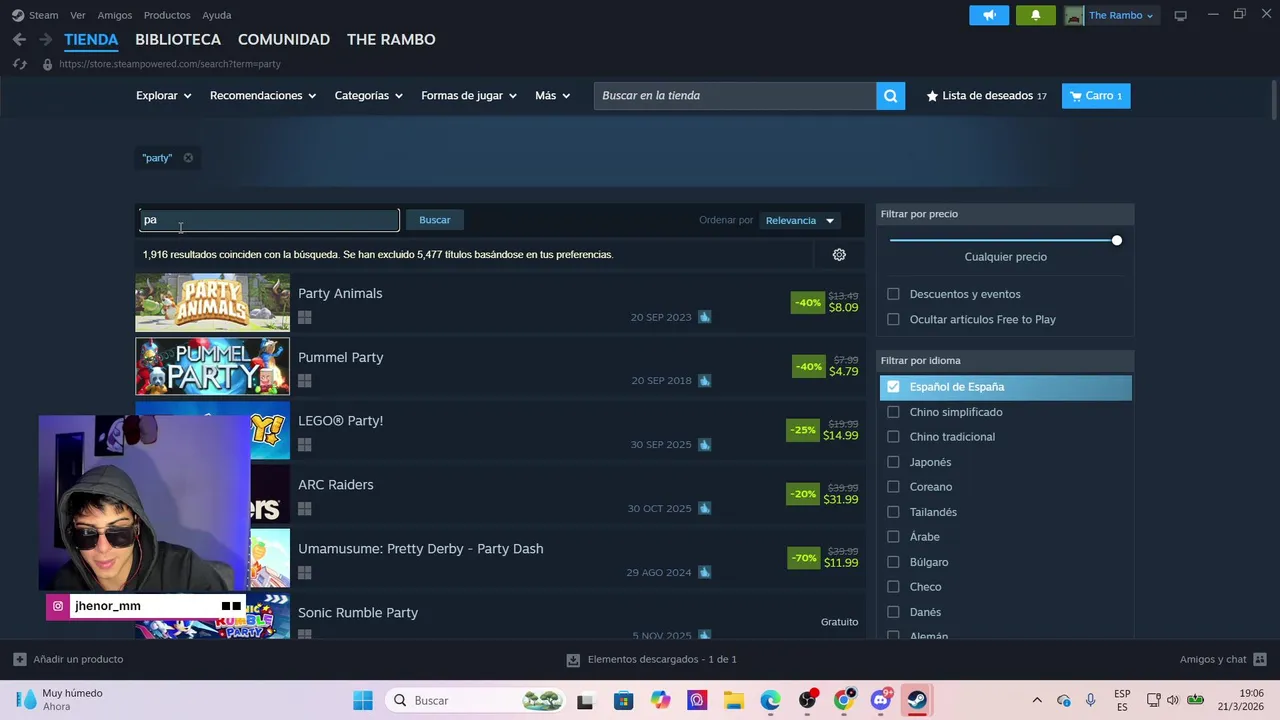Open the notifications bell icon
1280x720 pixels.
pyautogui.click(x=1036, y=15)
